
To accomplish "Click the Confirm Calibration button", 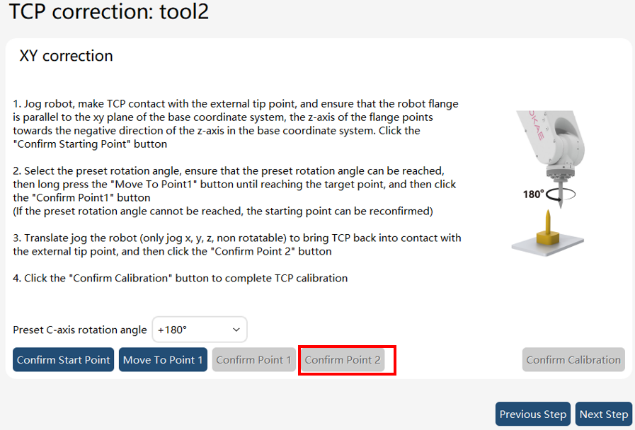I will click(573, 360).
